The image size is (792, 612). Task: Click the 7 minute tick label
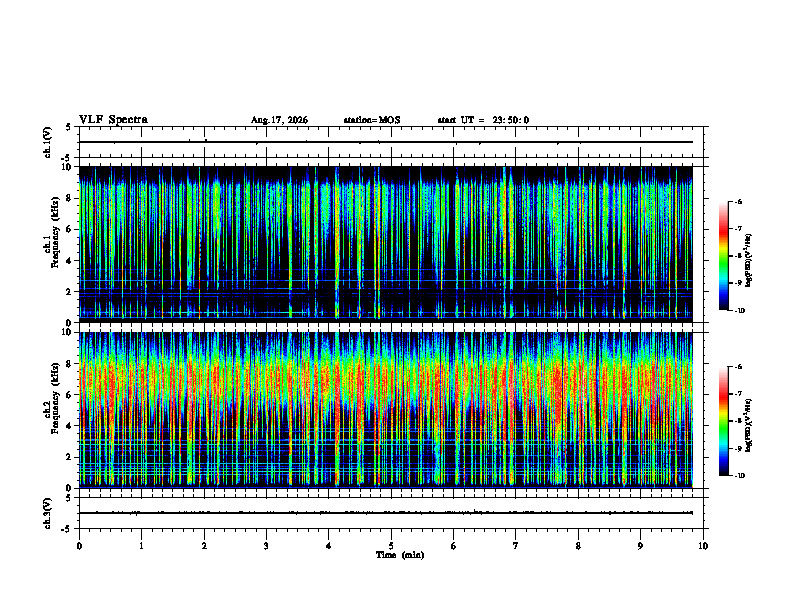[x=516, y=546]
